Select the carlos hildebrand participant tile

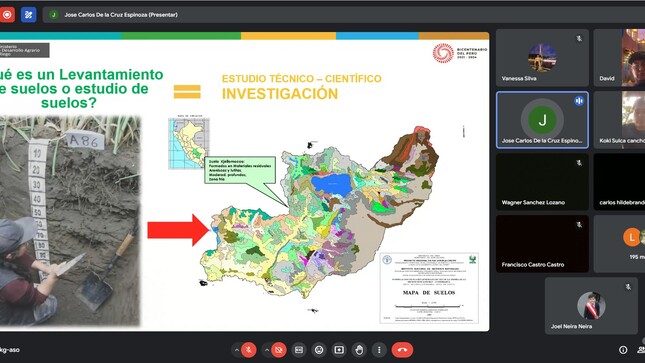point(619,182)
